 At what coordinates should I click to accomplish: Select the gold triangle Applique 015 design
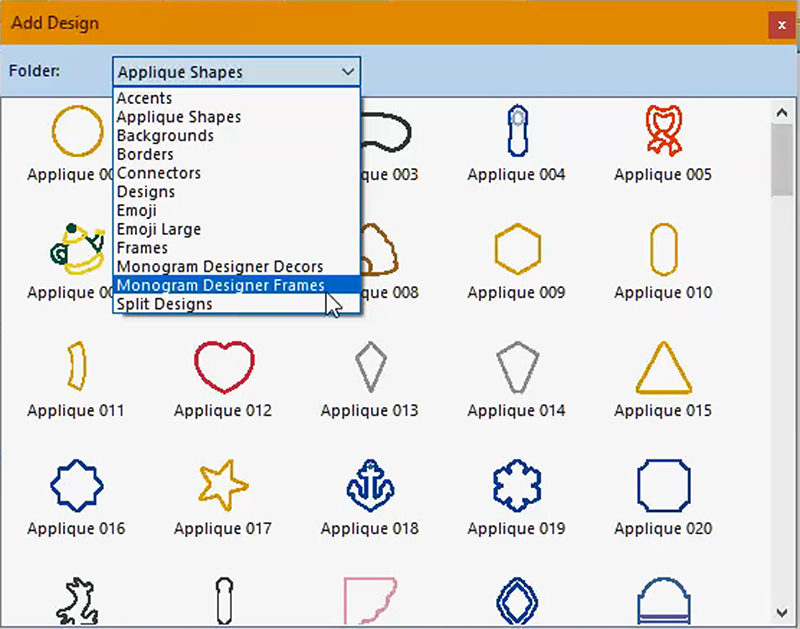click(663, 367)
